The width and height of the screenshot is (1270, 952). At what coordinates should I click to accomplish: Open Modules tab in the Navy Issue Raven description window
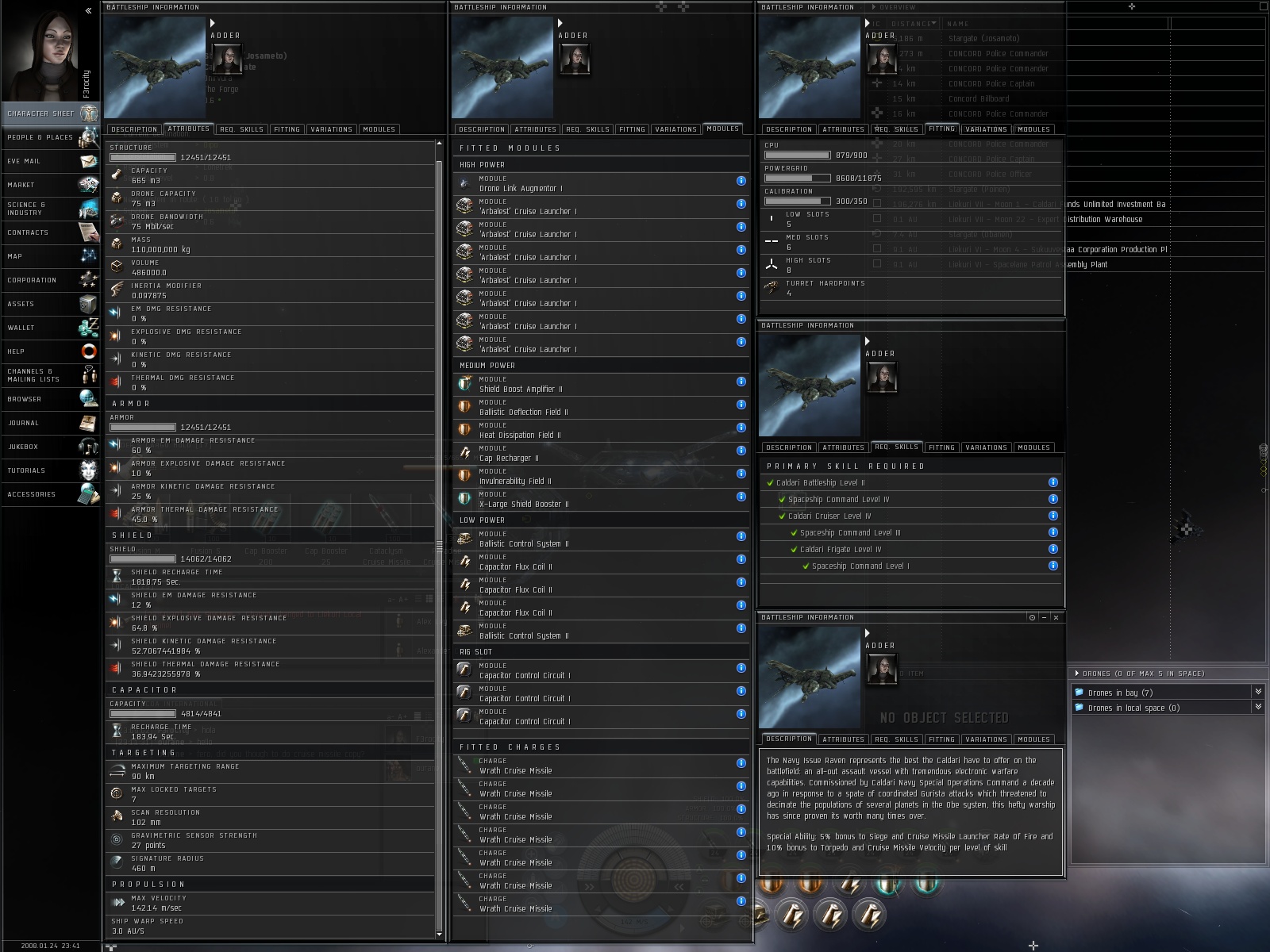click(1033, 739)
